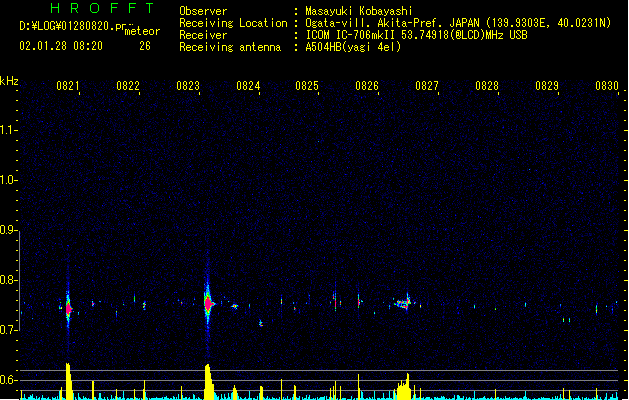Click the scattered echo cluster before 0827
The height and width of the screenshot is (400, 629).
(403, 303)
